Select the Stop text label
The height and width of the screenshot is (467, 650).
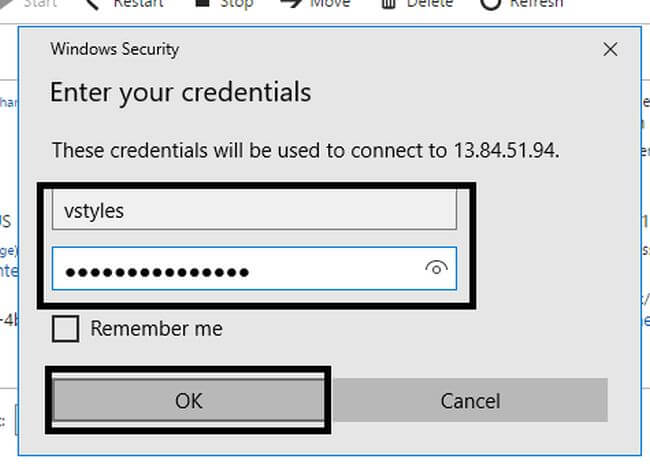236,4
